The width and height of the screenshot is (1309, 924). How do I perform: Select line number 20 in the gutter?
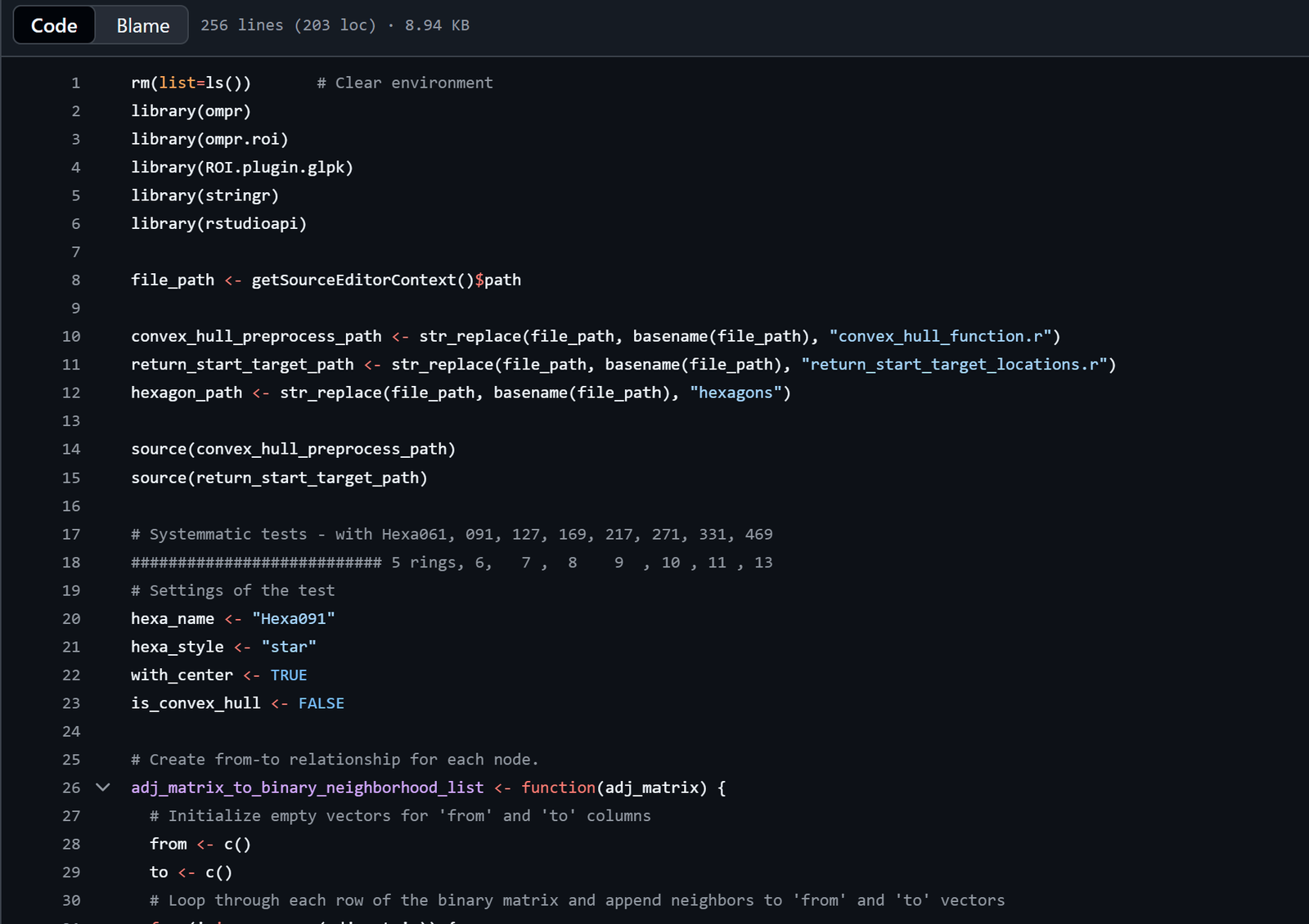[x=71, y=618]
